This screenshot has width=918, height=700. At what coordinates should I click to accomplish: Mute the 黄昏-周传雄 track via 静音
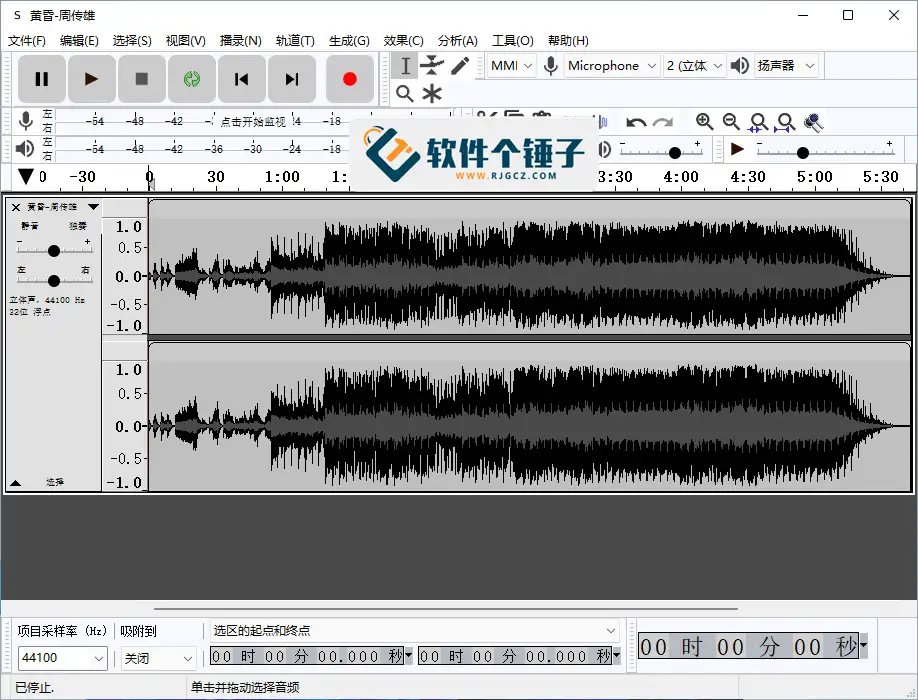point(30,227)
